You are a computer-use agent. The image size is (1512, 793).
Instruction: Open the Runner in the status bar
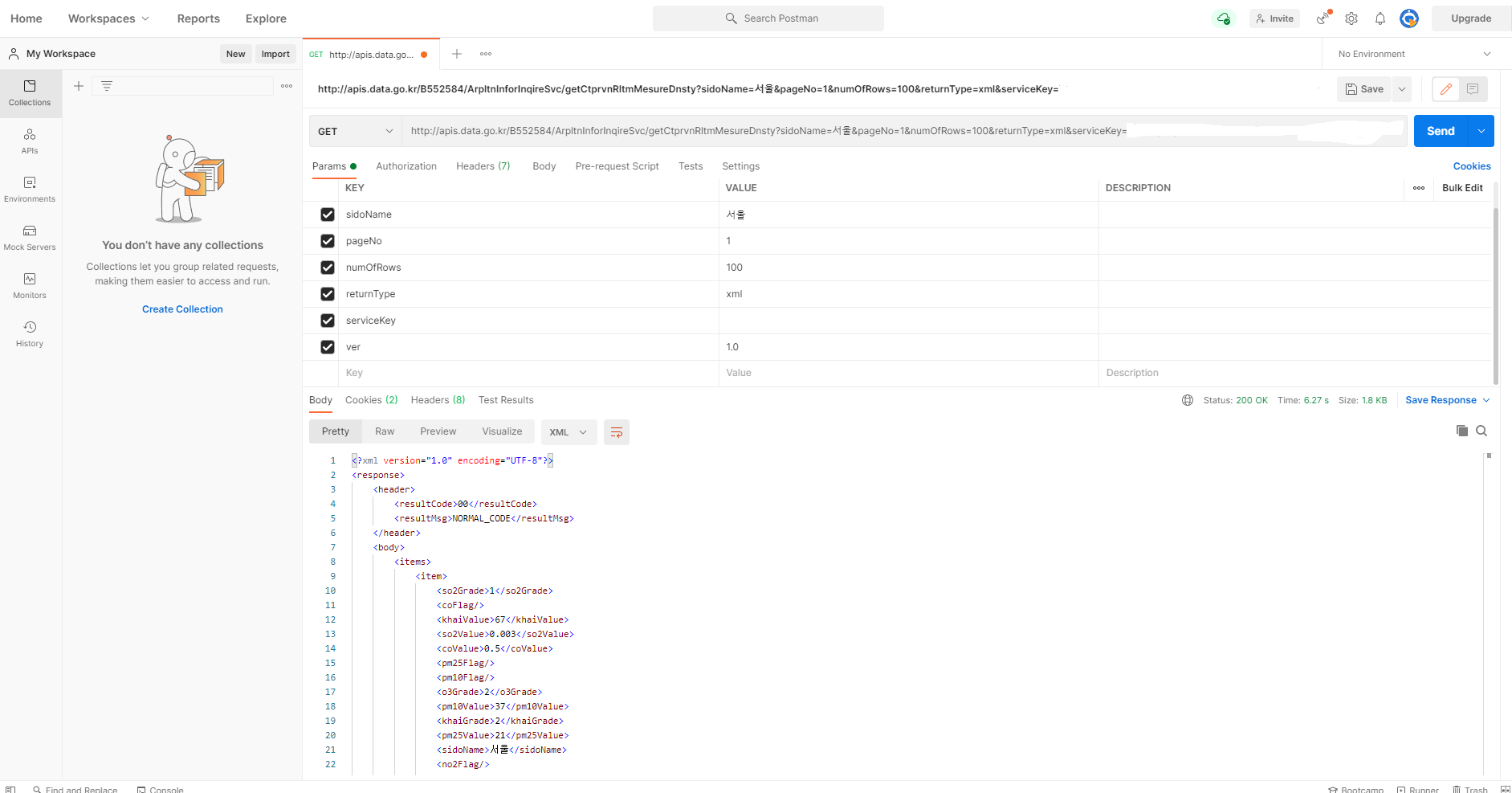click(1418, 789)
